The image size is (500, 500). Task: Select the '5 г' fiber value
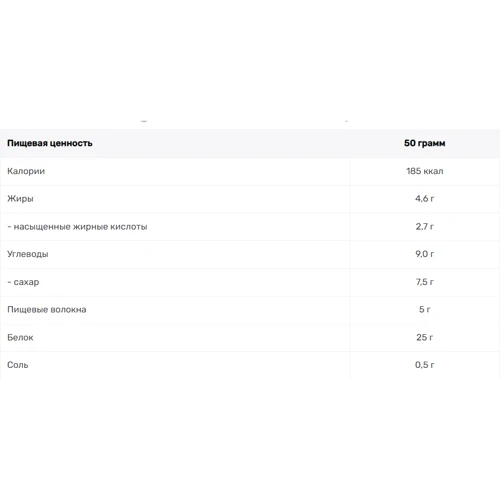[x=424, y=309]
